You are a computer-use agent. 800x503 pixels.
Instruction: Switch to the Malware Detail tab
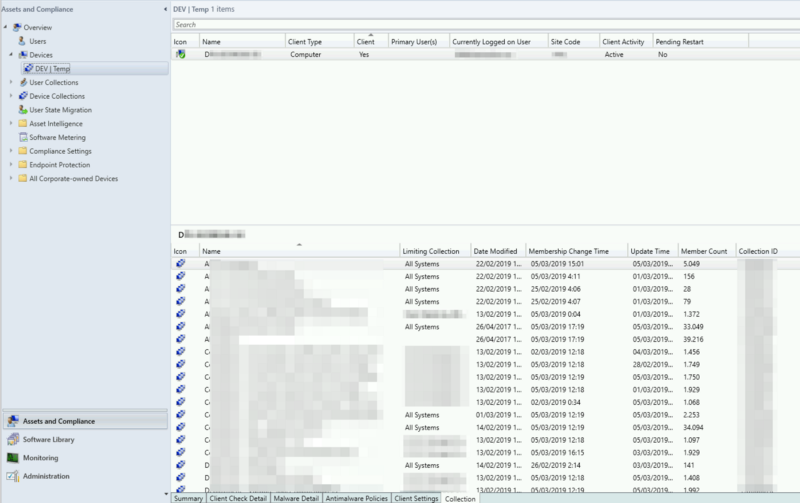coord(296,498)
